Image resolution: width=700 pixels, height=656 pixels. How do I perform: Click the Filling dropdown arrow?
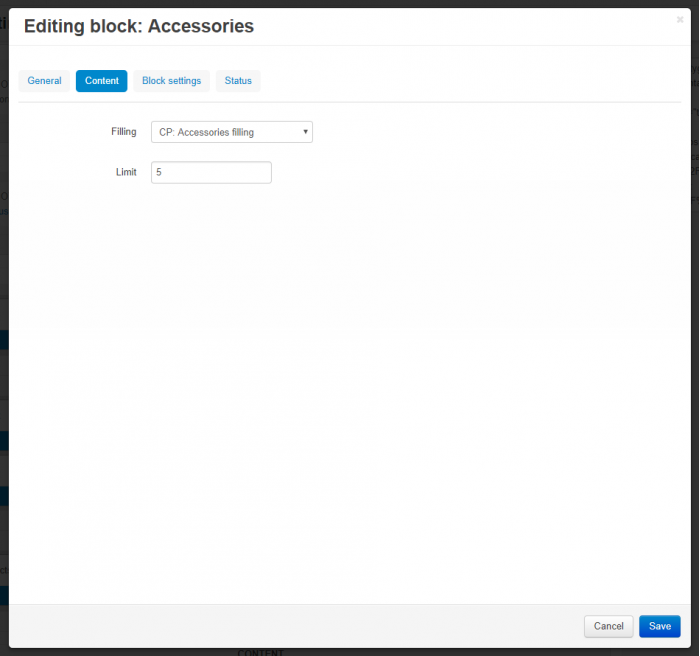pos(305,132)
